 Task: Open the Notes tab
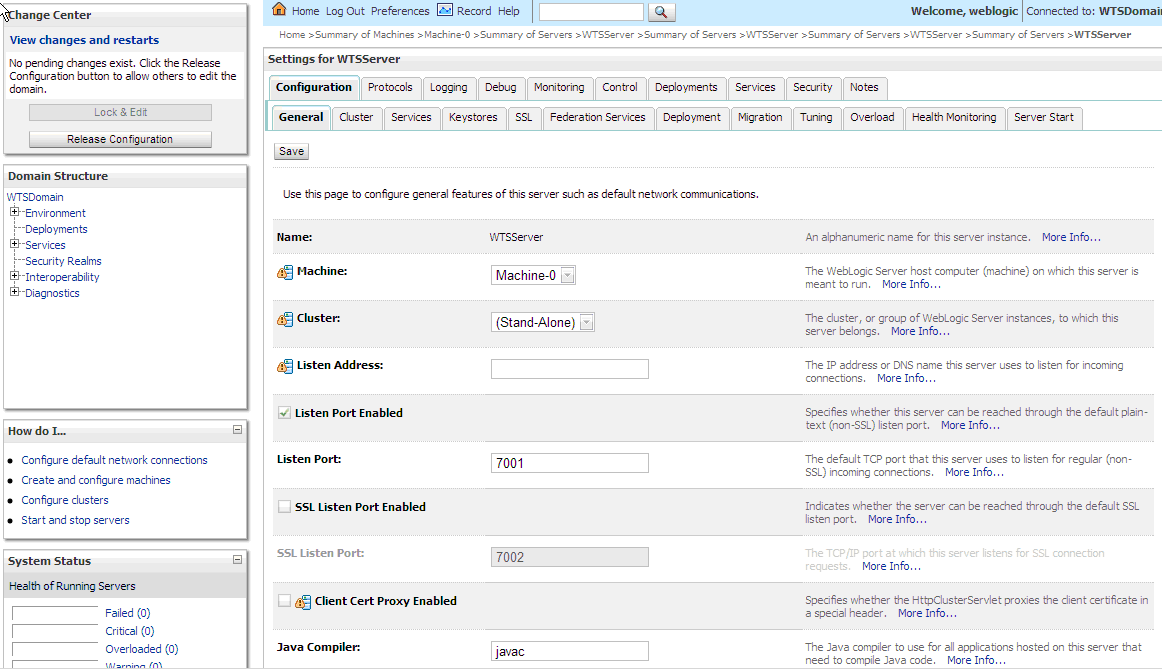[864, 87]
